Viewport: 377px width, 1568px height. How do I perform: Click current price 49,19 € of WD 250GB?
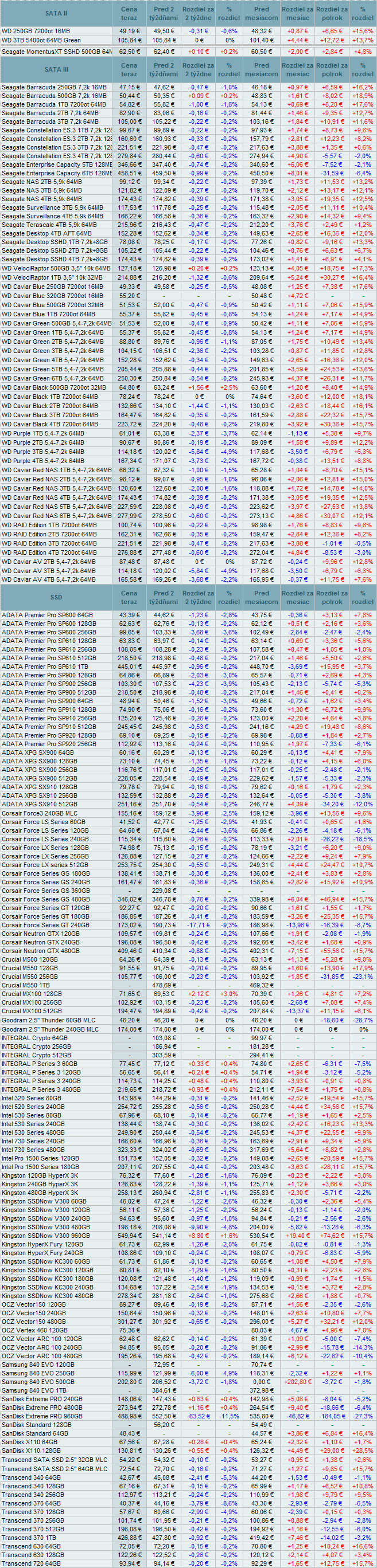point(129,31)
